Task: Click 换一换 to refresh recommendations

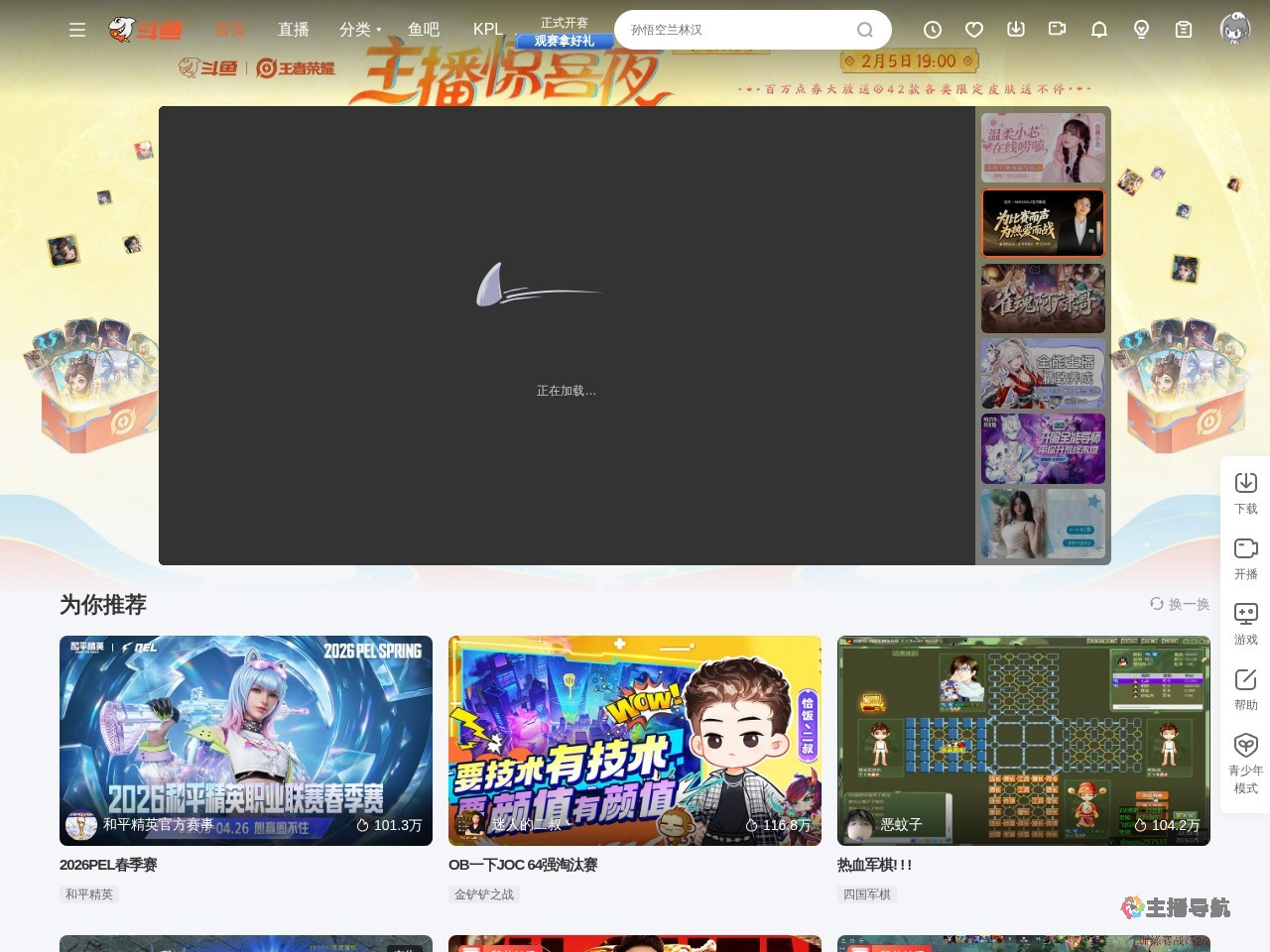Action: 1187,604
